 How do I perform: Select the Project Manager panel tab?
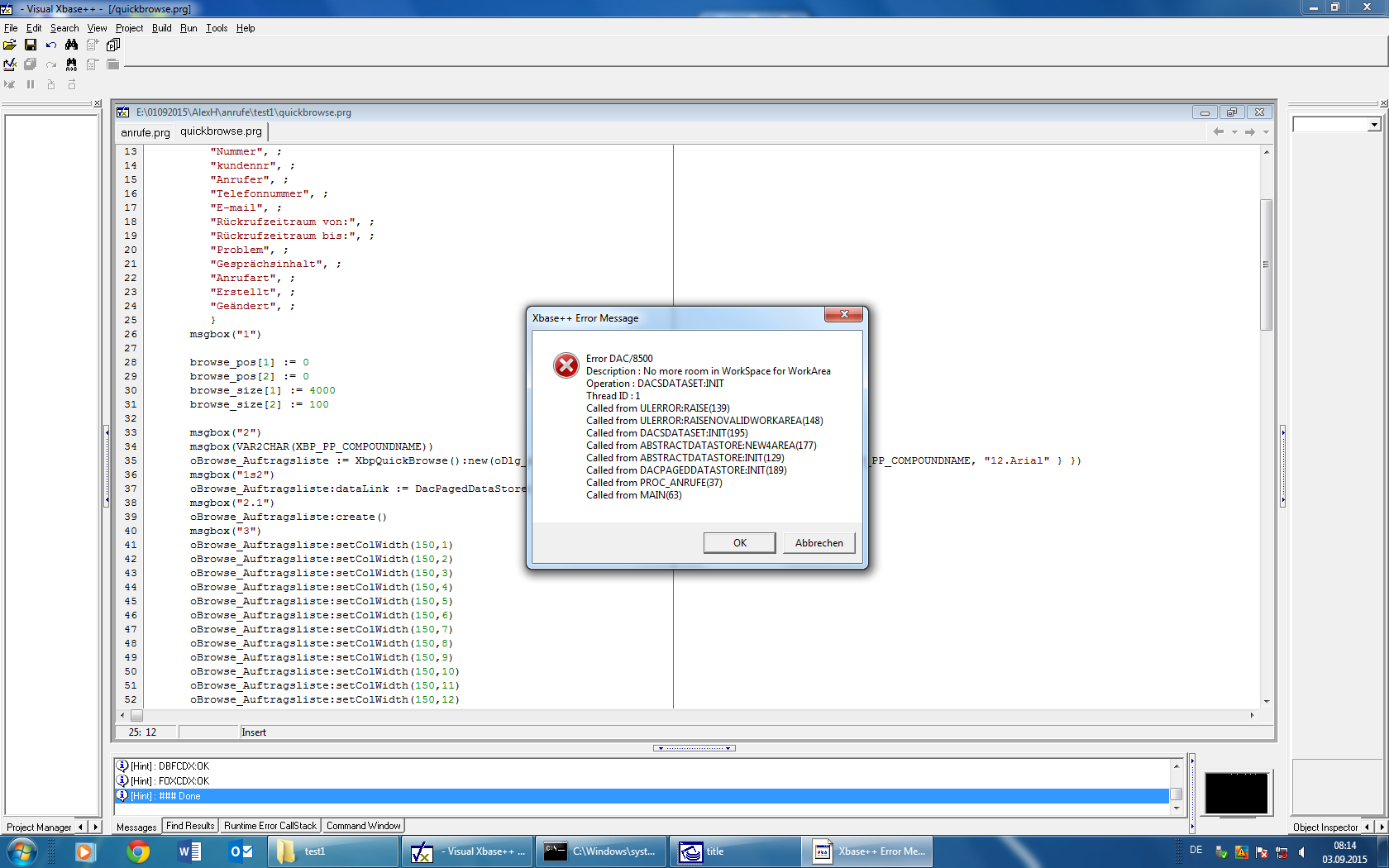coord(39,827)
